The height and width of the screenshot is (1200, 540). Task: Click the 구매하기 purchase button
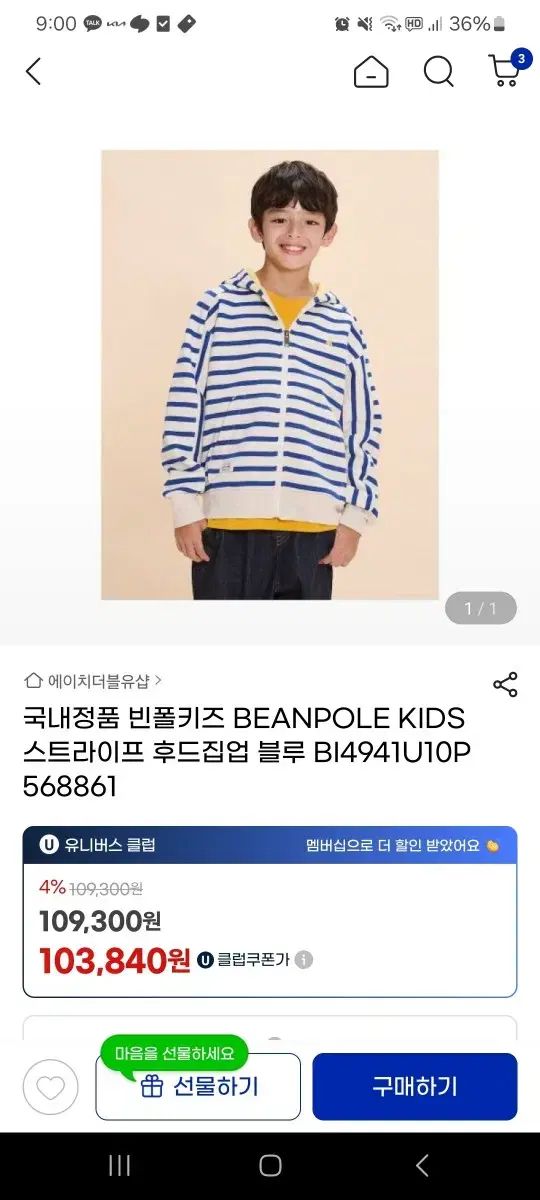(415, 1086)
